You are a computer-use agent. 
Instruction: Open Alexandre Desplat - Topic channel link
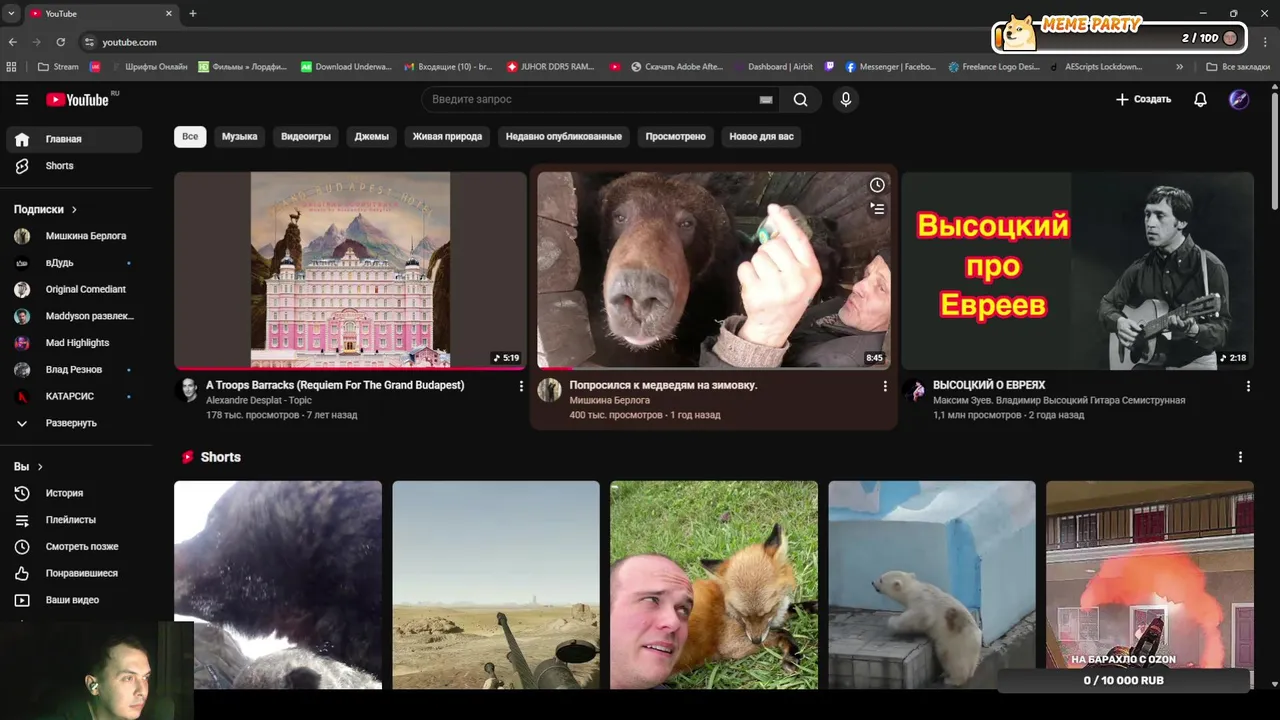[259, 400]
